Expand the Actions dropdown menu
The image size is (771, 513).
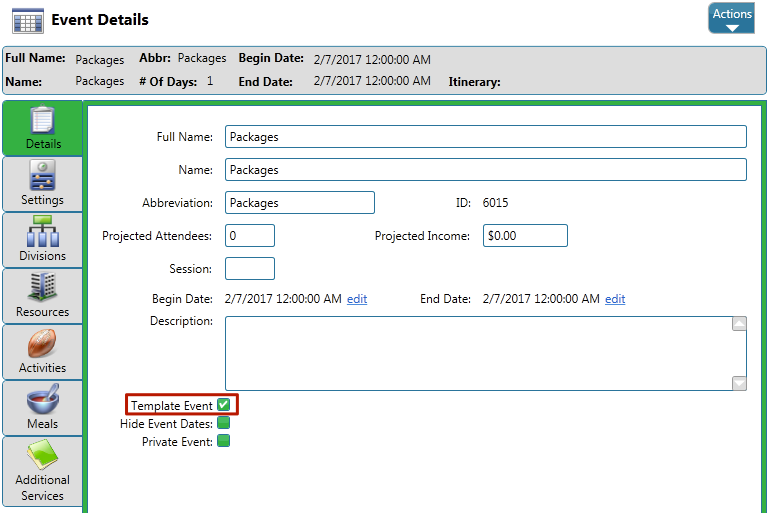pos(731,18)
